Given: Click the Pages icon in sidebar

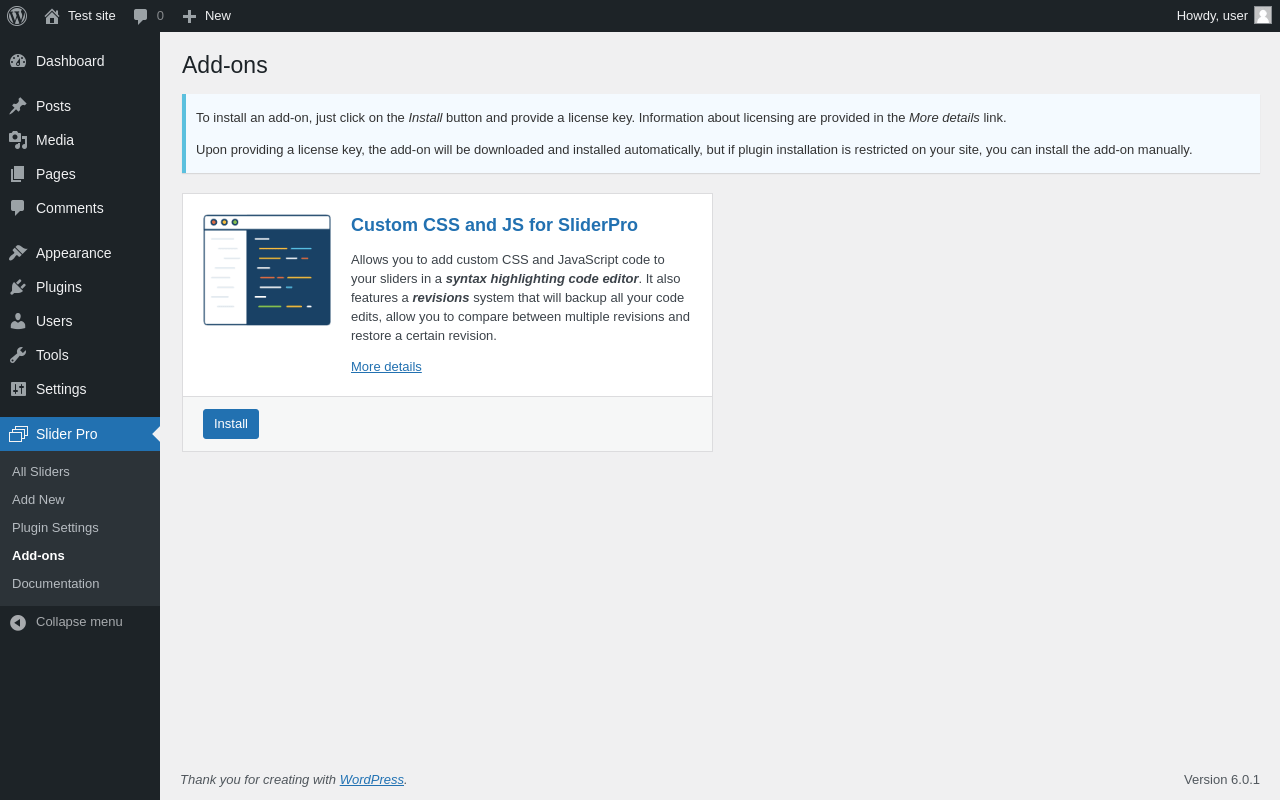Looking at the screenshot, I should 18,174.
